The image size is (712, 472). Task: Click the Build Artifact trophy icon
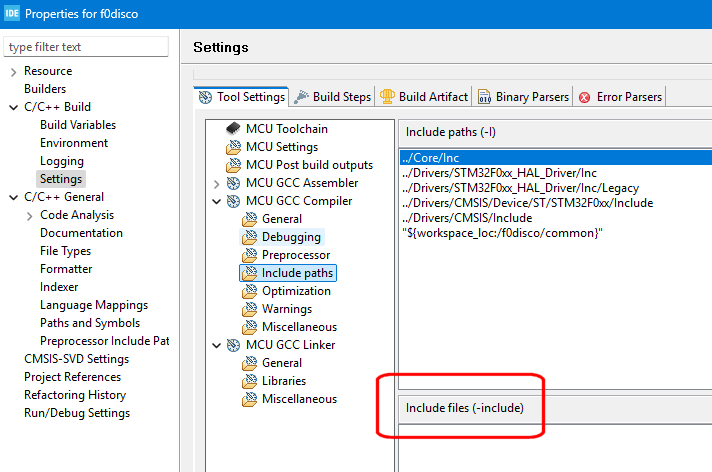(387, 97)
